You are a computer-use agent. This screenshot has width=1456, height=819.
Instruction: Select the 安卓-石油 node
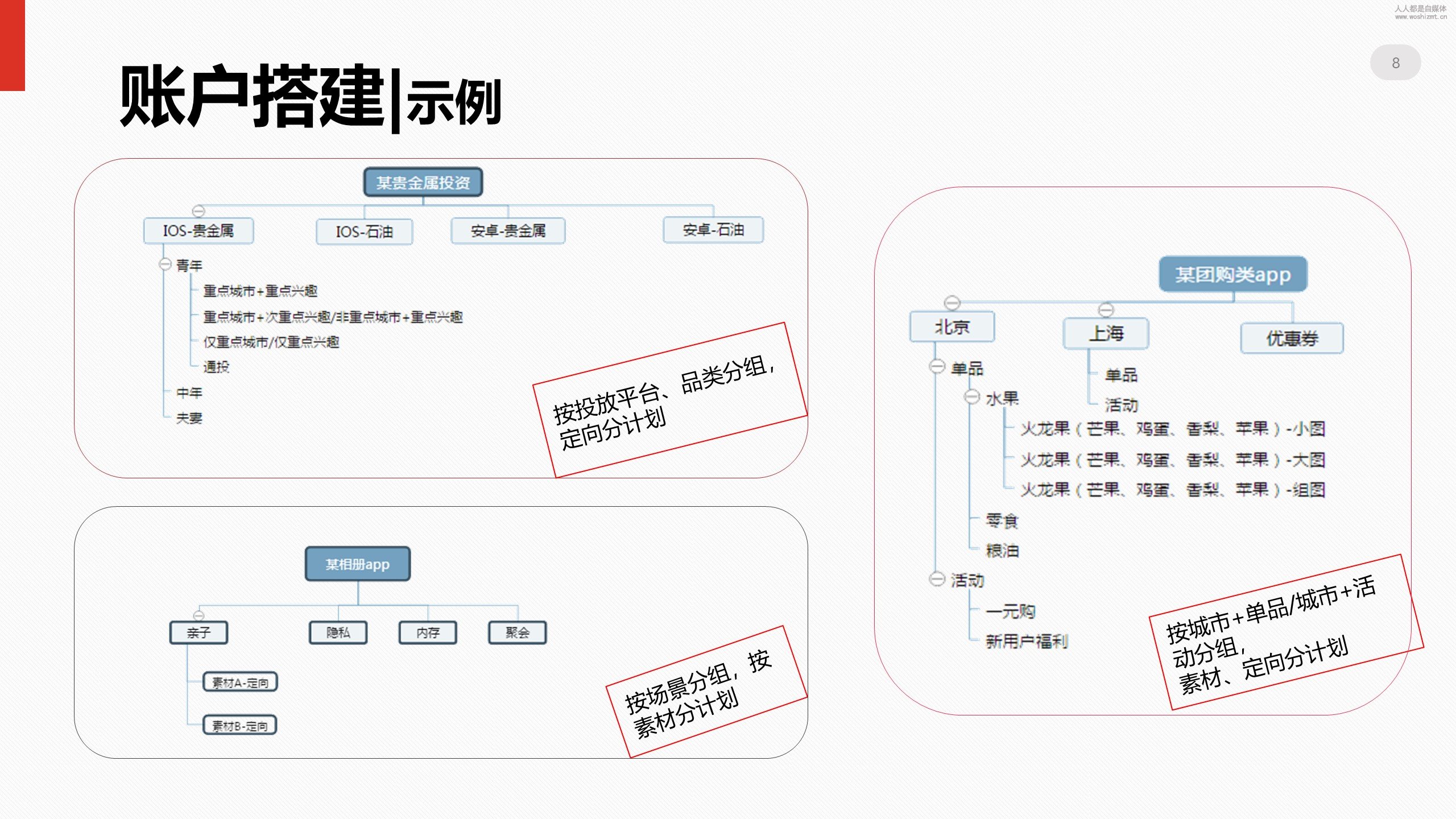713,230
